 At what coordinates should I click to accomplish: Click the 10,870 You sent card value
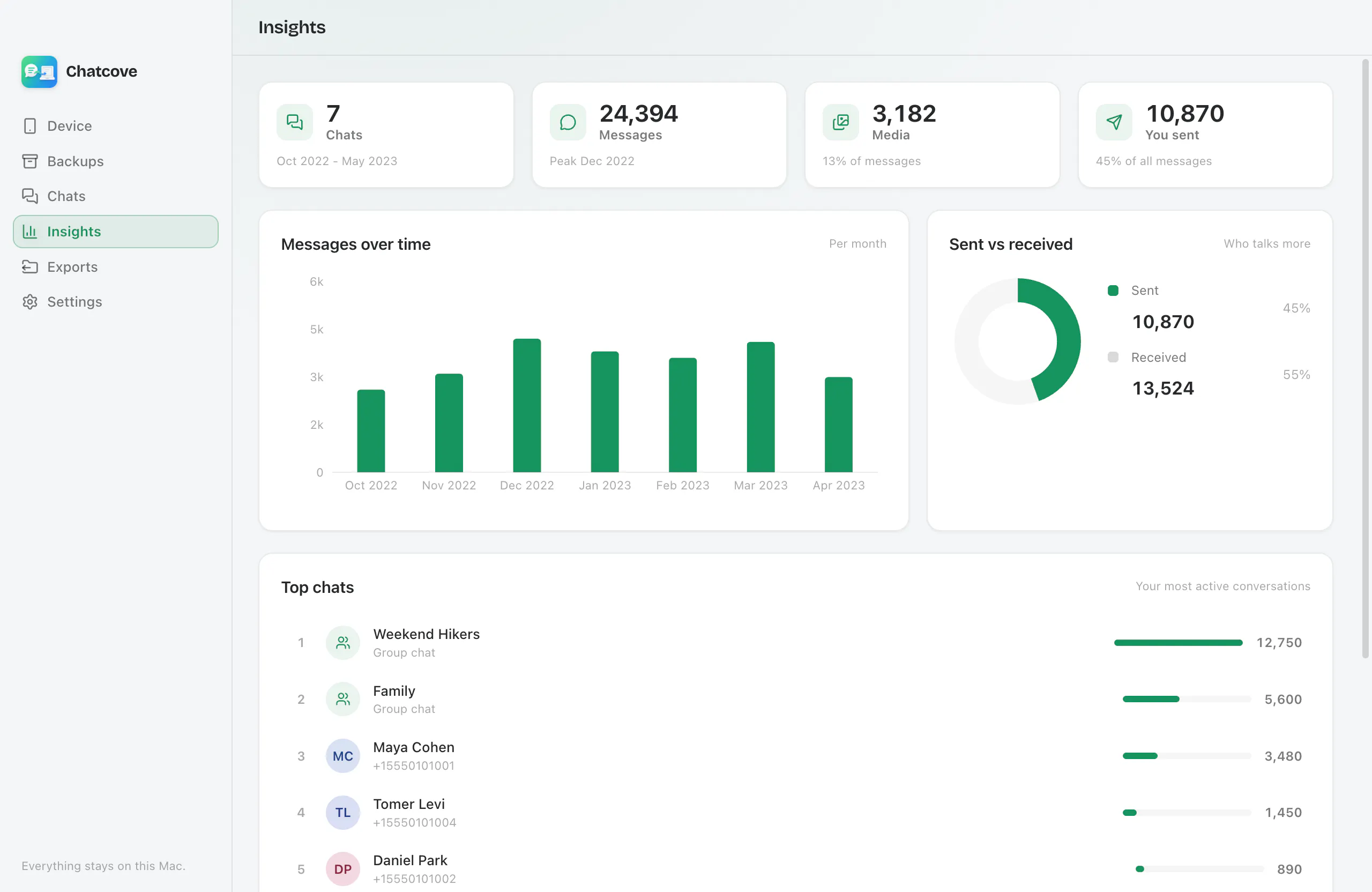1184,114
